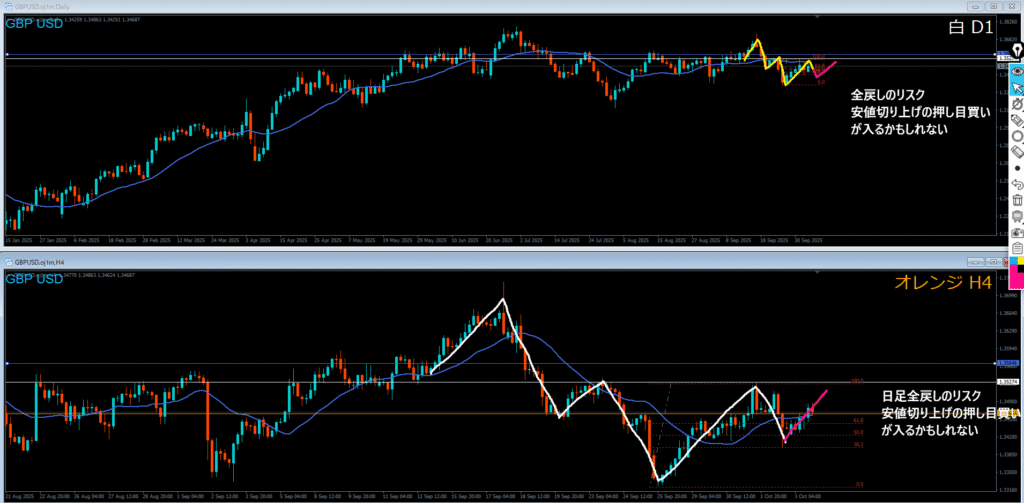Select the eraser tool in side toolbar
Screen dimensions: 1024x503
1017,151
